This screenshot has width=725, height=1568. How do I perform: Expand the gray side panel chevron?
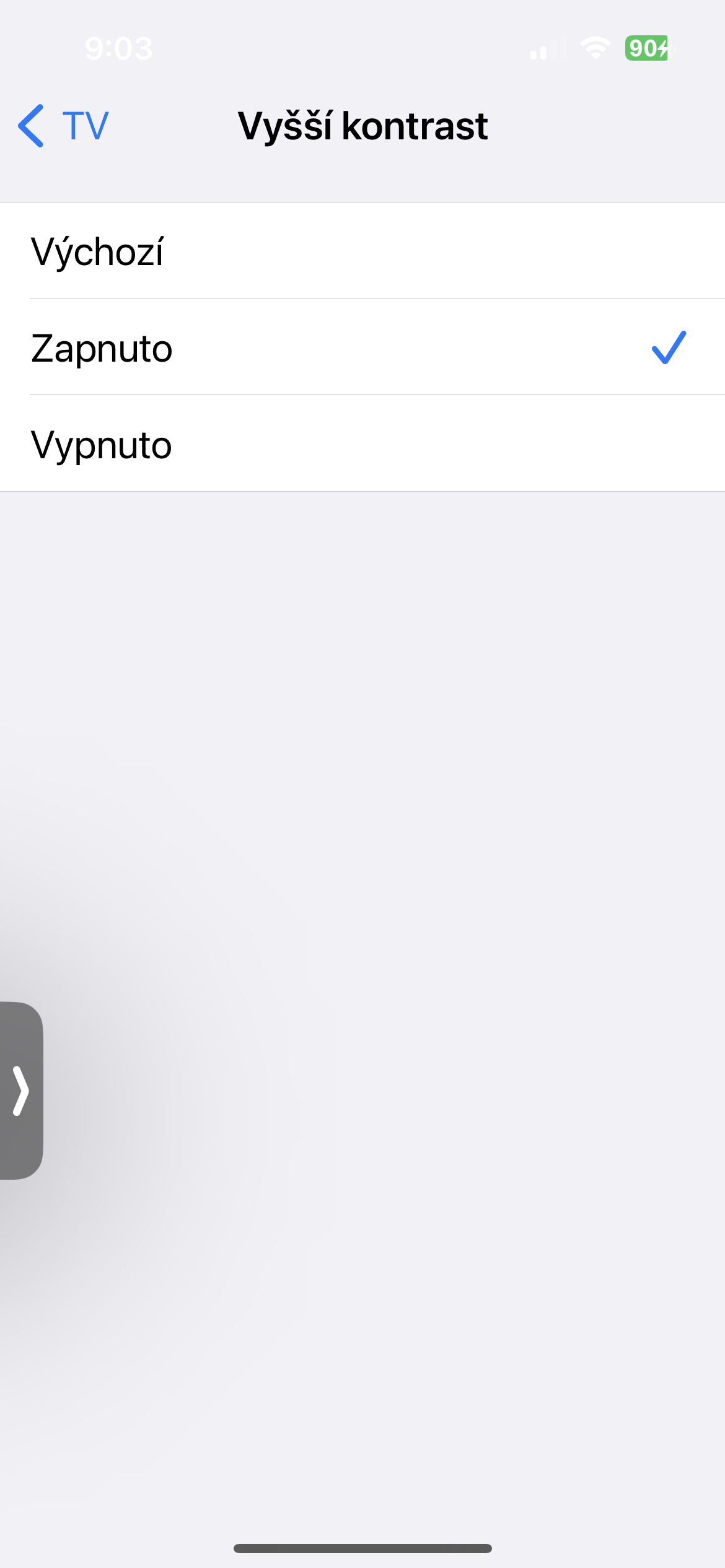[x=21, y=1091]
